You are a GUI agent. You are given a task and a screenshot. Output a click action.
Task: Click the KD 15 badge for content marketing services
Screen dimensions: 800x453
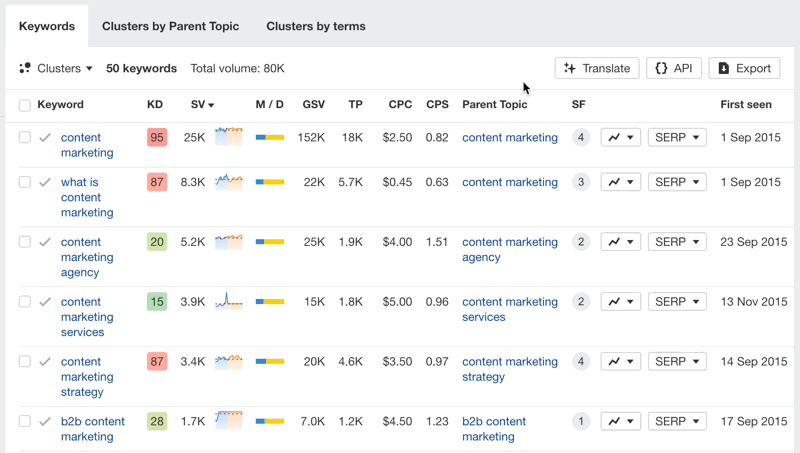(x=156, y=302)
